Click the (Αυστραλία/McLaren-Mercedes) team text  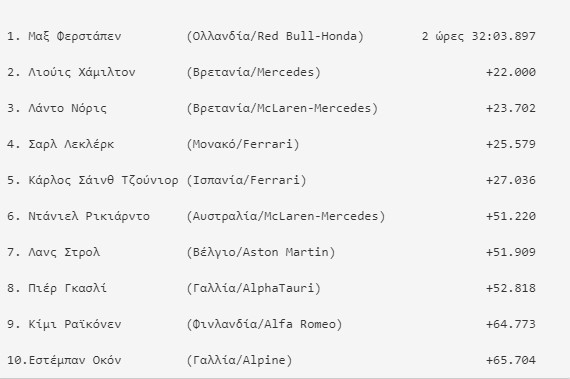coord(286,216)
